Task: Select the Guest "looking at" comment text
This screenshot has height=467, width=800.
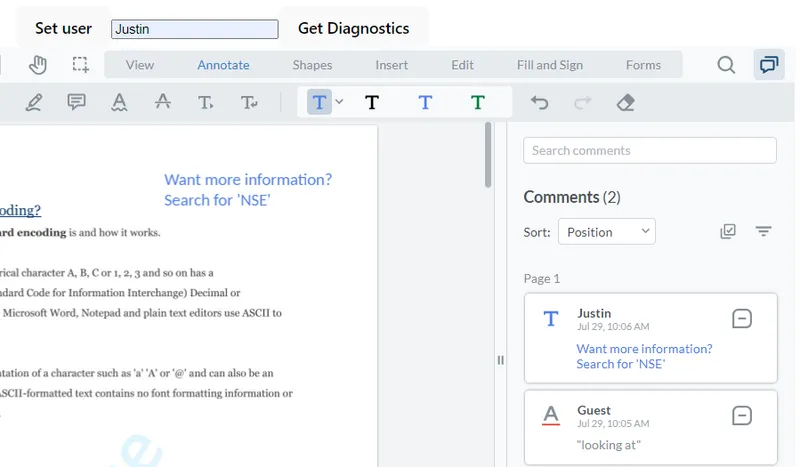Action: 608,445
